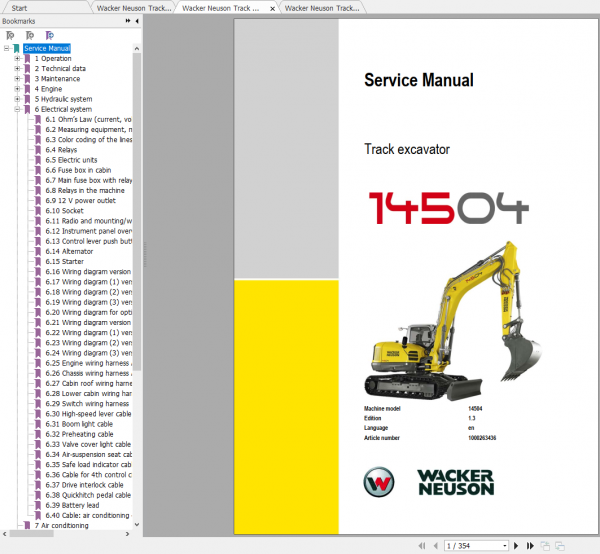Open the 4 Engine bookmark
This screenshot has width=600, height=554.
pos(48,89)
